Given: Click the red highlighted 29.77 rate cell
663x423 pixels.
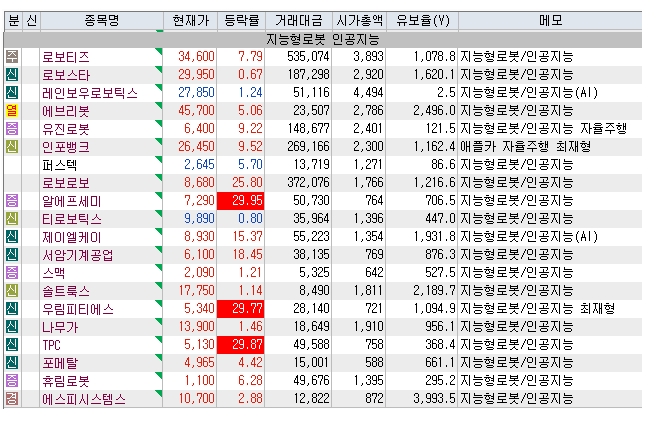Looking at the screenshot, I should [x=241, y=308].
